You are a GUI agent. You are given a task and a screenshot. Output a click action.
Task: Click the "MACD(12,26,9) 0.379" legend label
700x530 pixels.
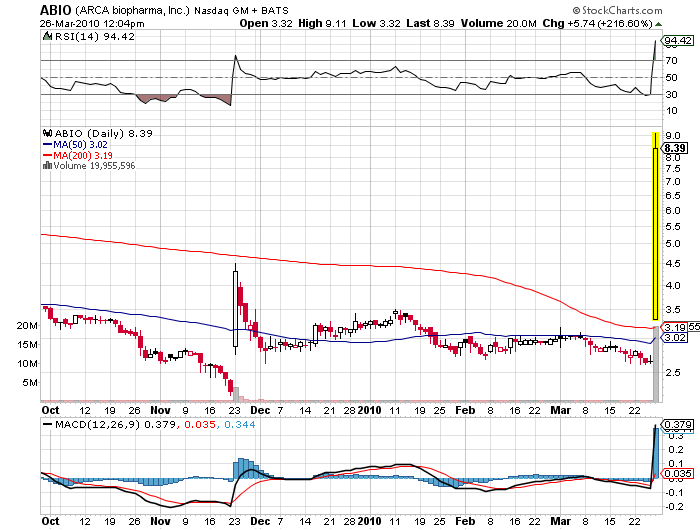pos(115,424)
